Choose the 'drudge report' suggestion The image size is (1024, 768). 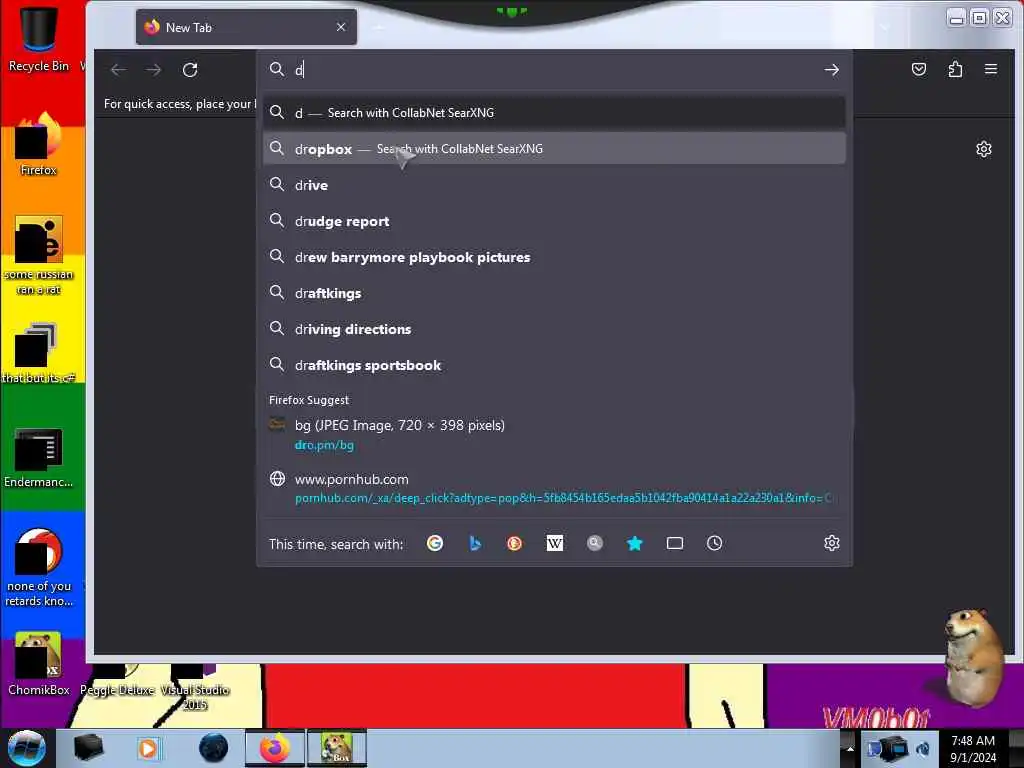pyautogui.click(x=554, y=221)
